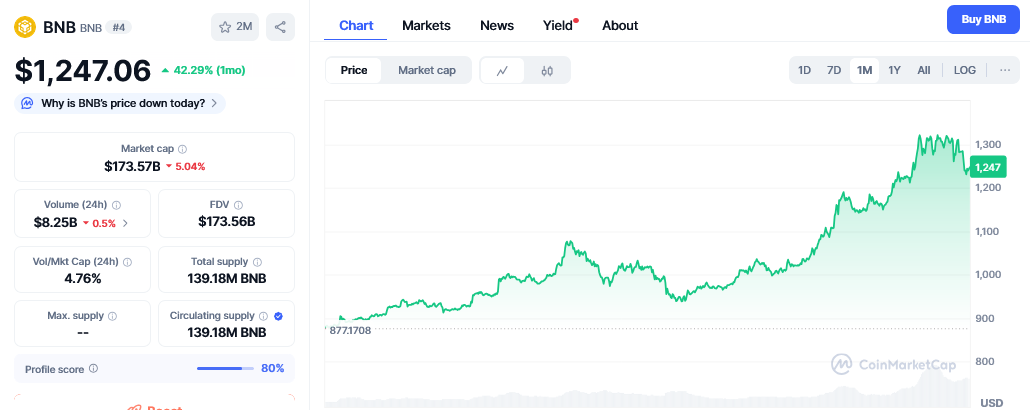Toggle LOG scale on chart

click(x=965, y=70)
